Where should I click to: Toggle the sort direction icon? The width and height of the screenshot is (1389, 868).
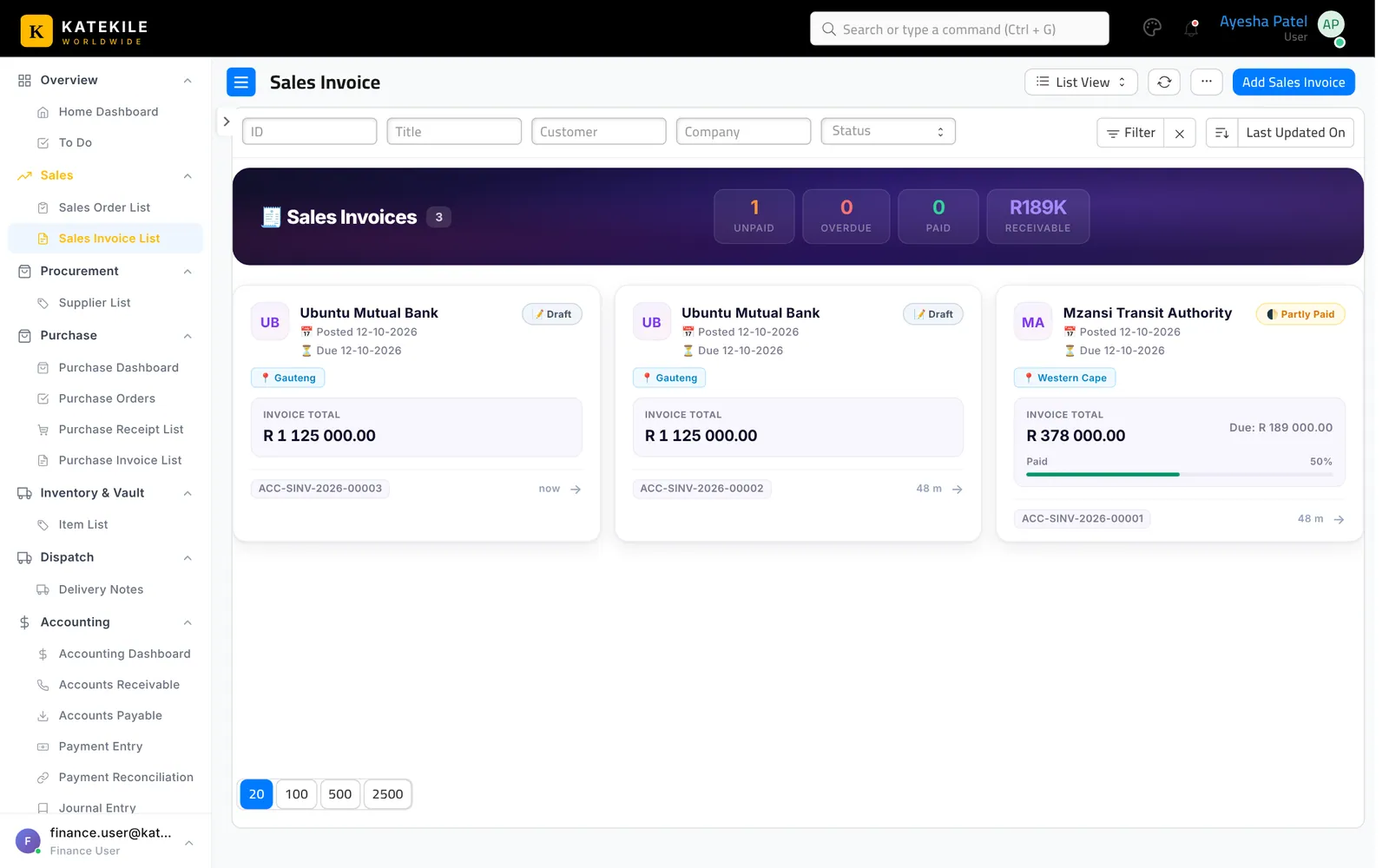pos(1221,133)
